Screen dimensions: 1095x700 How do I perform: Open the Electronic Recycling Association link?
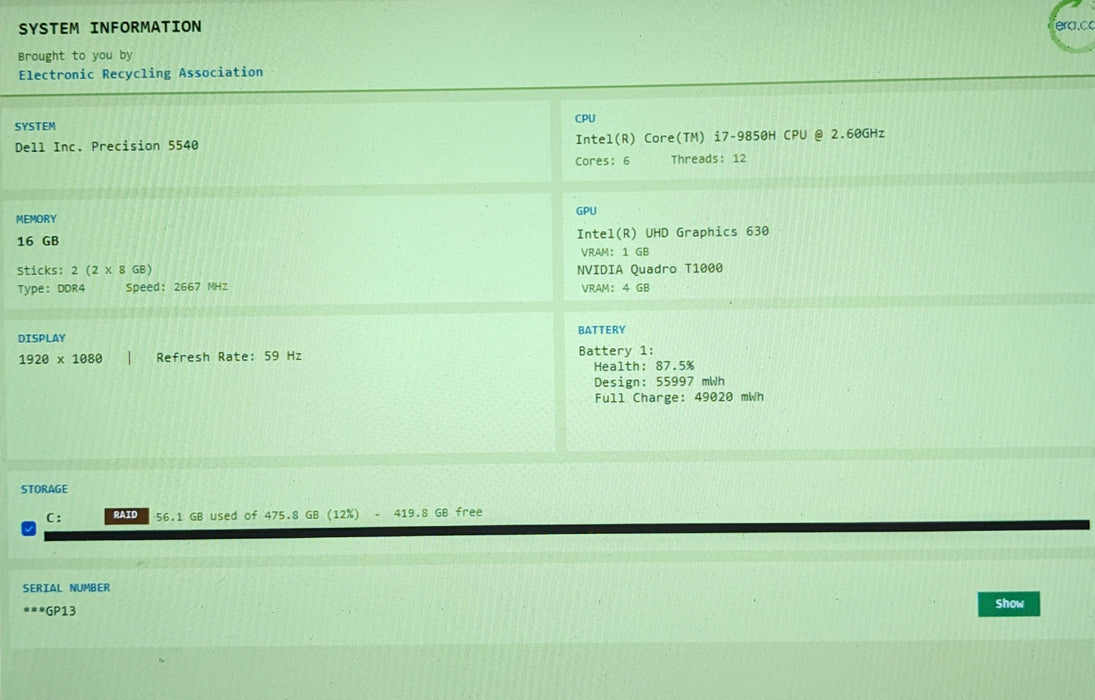(140, 73)
